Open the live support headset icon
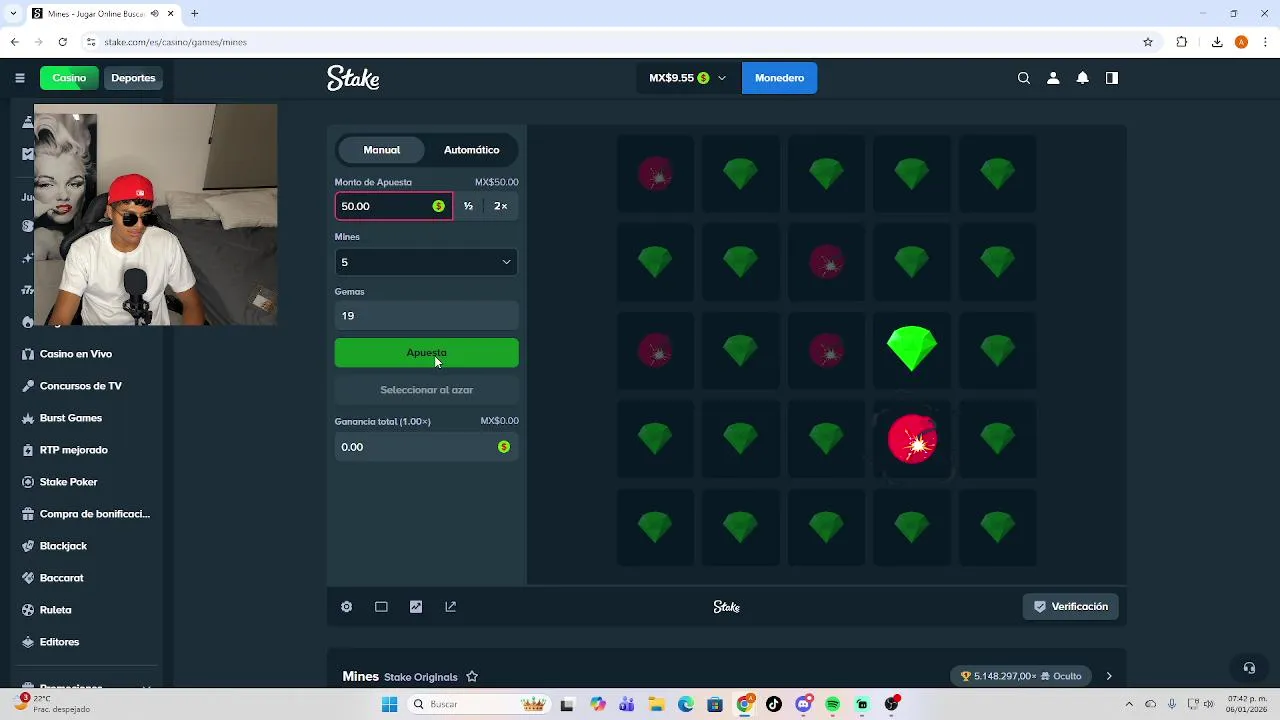 (x=1249, y=668)
